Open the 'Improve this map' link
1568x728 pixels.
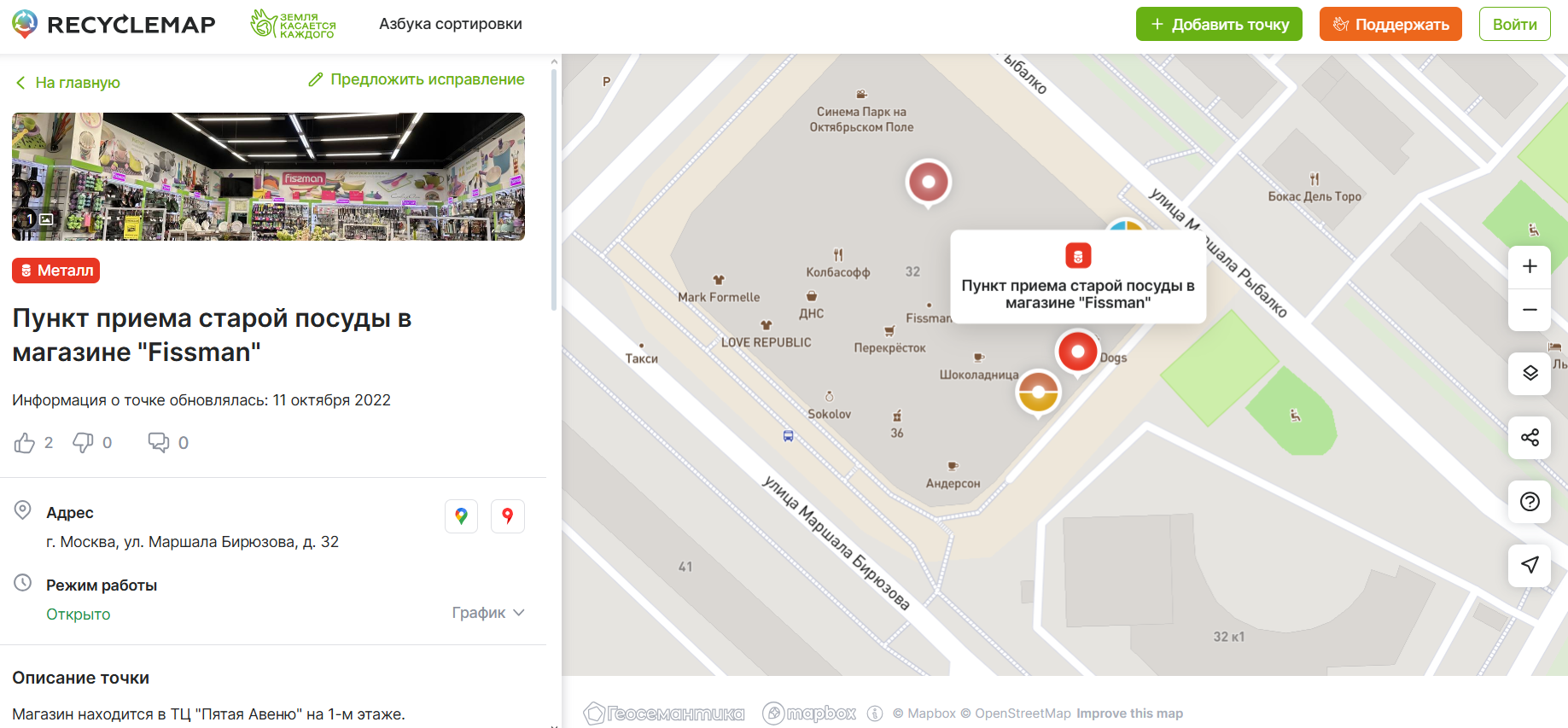pyautogui.click(x=1129, y=713)
